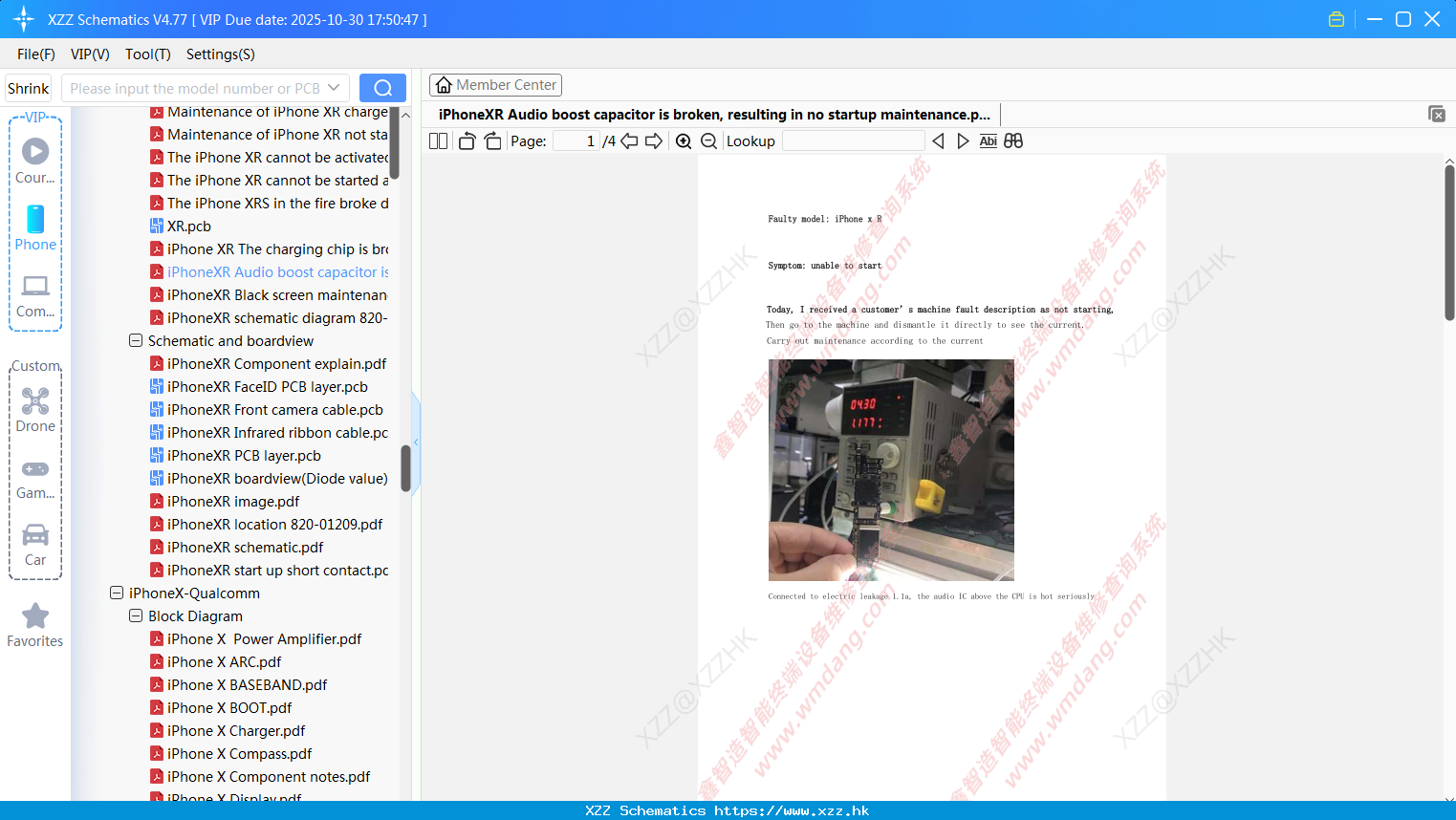Click the power supply photo in PDF
This screenshot has height=820, width=1456.
(x=891, y=469)
